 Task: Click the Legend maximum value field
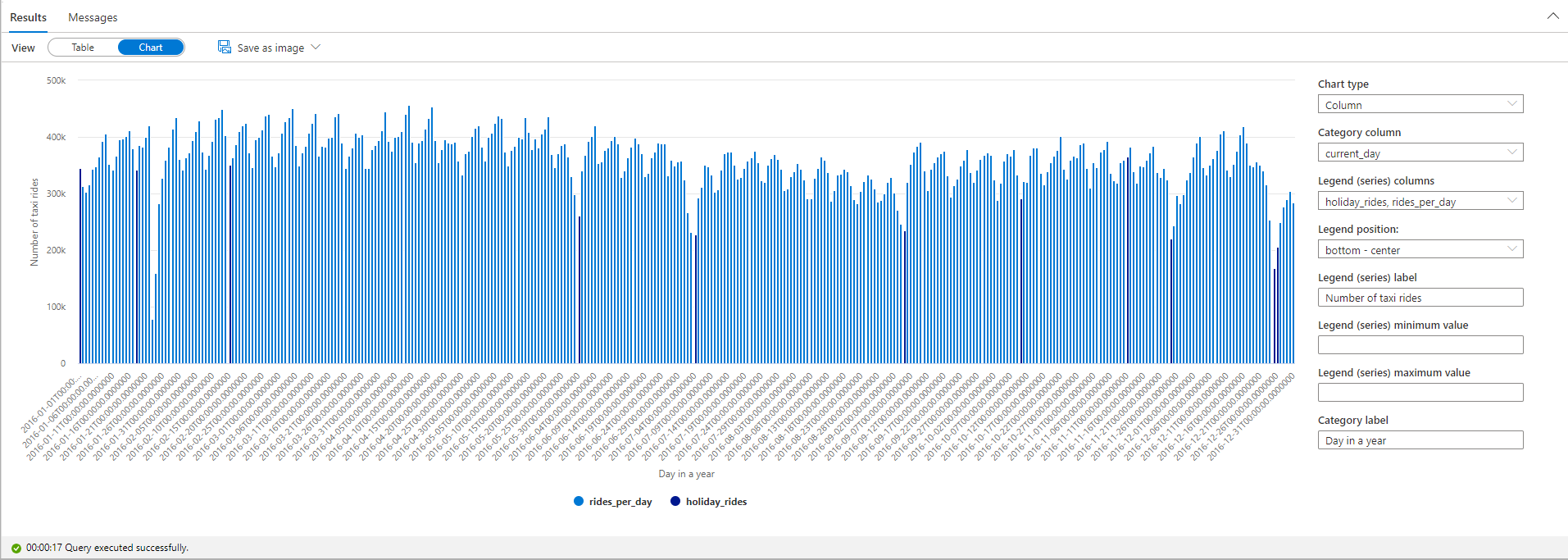point(1420,393)
